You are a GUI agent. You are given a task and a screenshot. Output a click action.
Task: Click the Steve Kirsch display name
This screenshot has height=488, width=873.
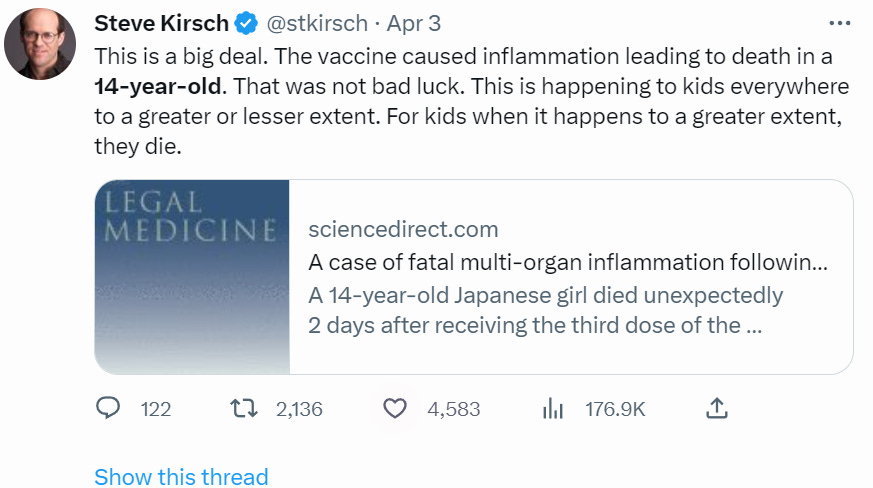coord(161,22)
